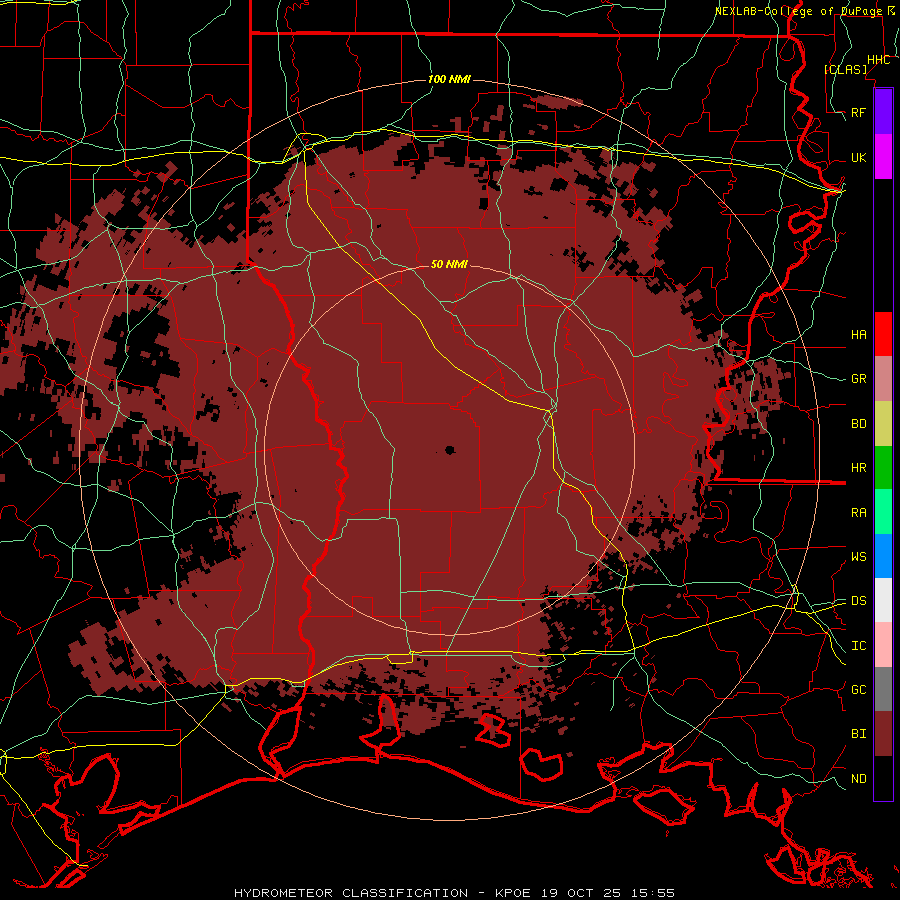Screen dimensions: 900x900
Task: Click the UK legend label
Action: 858,157
